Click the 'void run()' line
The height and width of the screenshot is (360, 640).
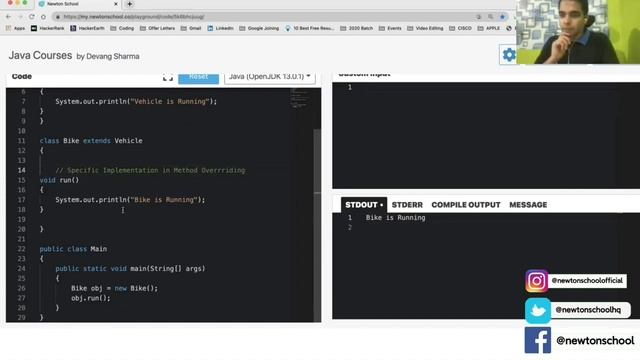[59, 180]
